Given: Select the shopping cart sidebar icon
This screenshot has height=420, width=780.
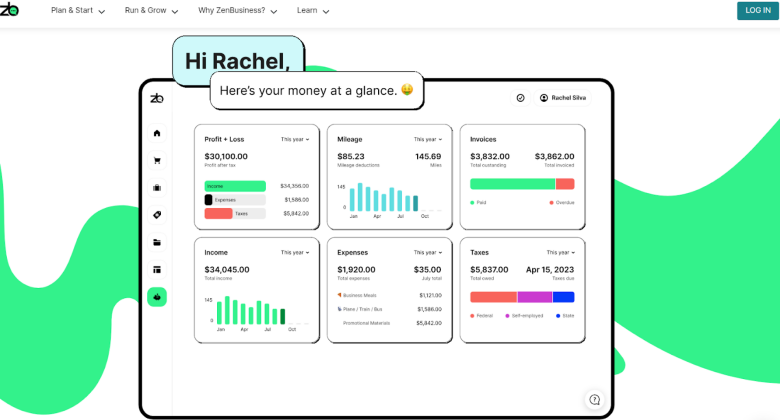Looking at the screenshot, I should coord(157,160).
